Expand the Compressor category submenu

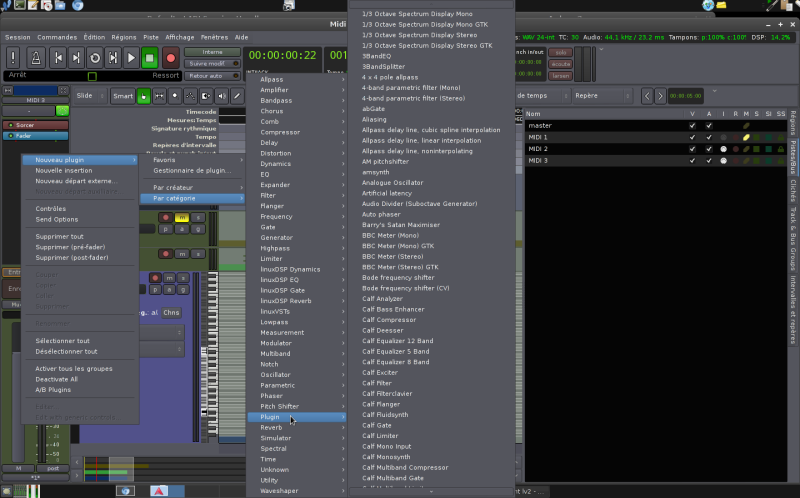point(297,132)
